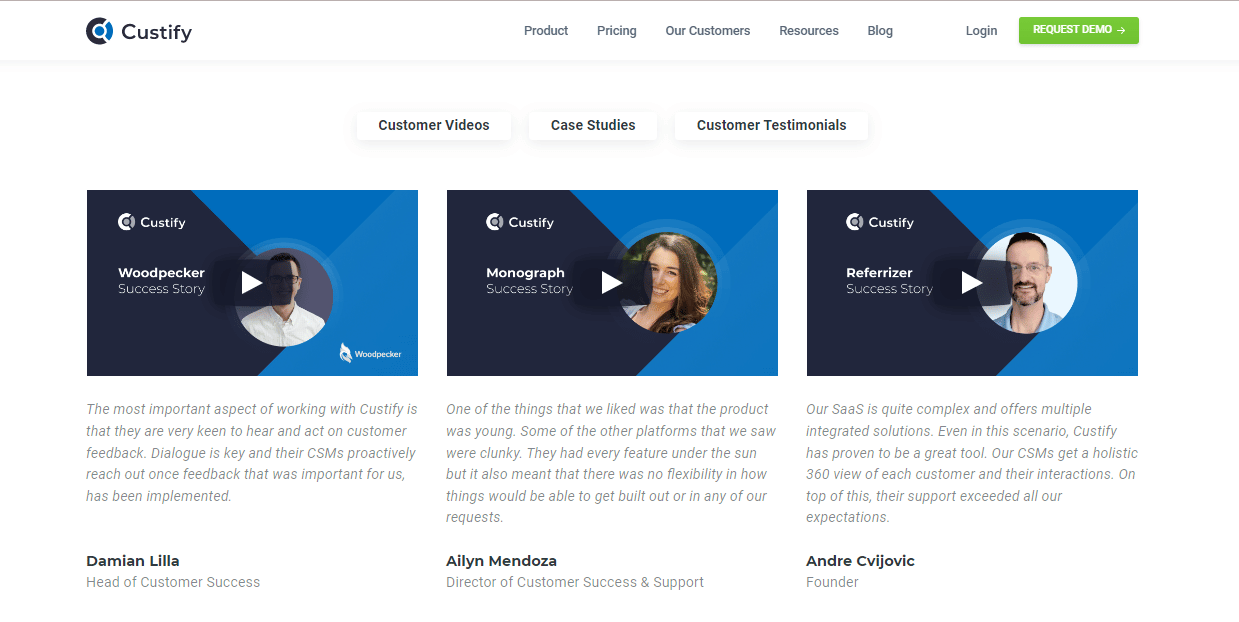Image resolution: width=1239 pixels, height=622 pixels.
Task: Select the name Ailyn Mendoza
Action: click(502, 561)
